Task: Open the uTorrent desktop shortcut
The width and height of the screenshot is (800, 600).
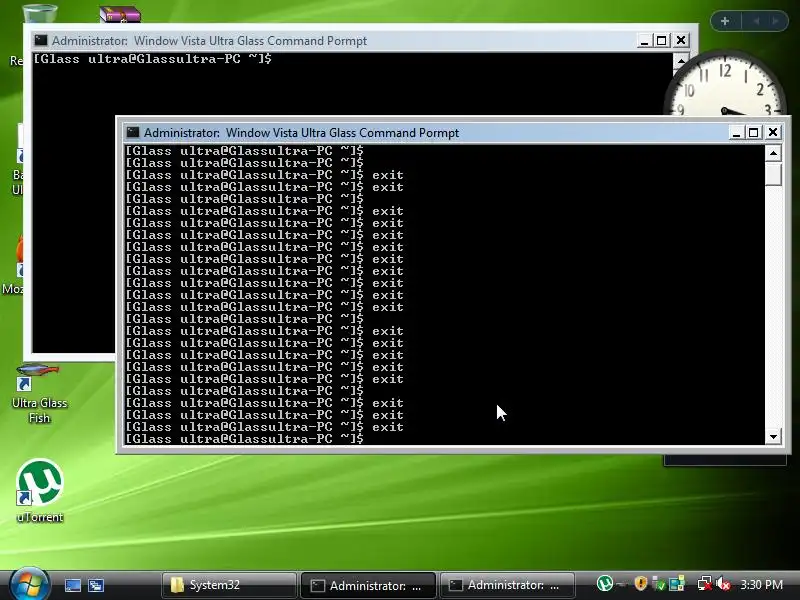Action: [40, 491]
